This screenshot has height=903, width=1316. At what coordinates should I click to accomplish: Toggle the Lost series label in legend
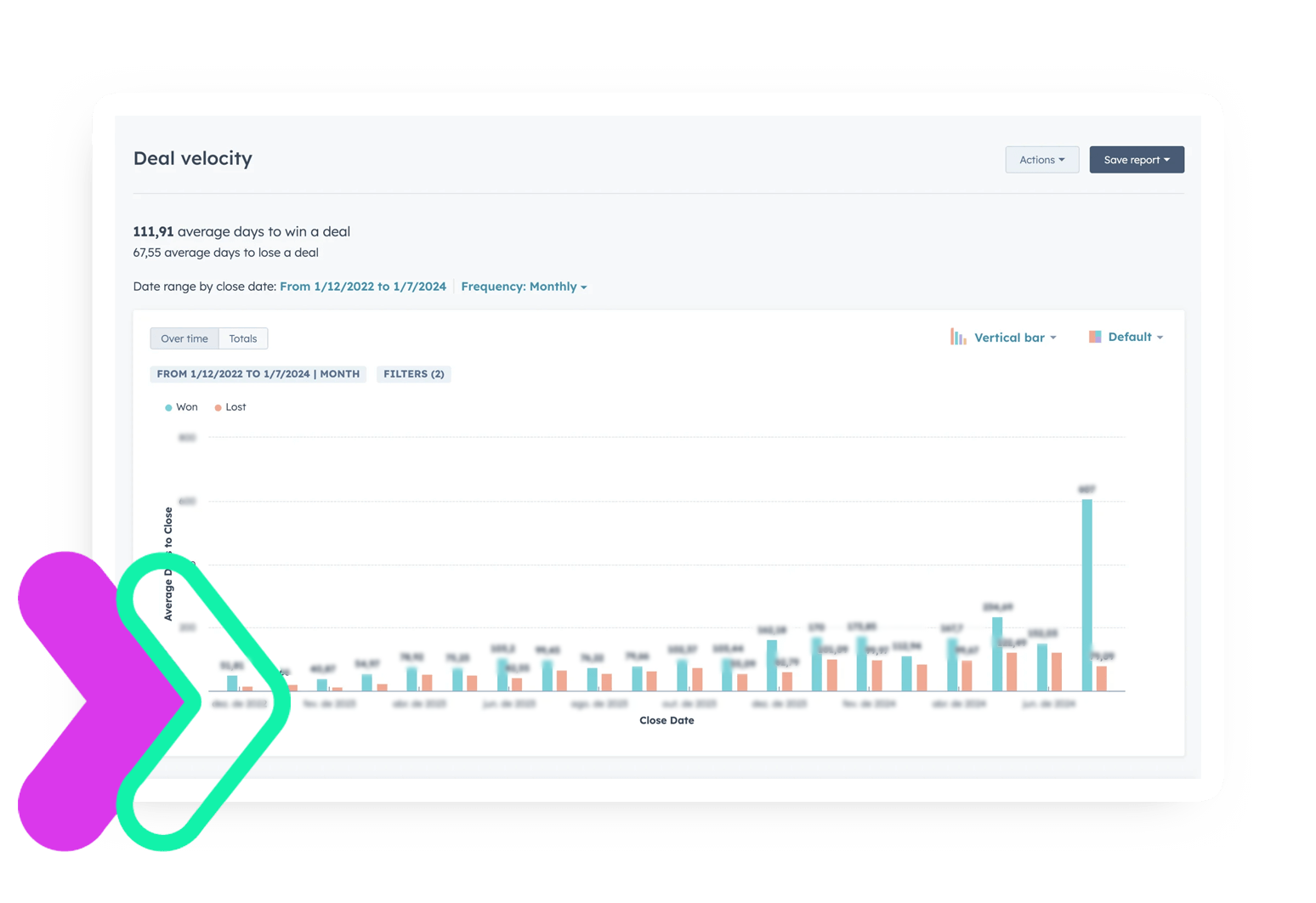[x=236, y=407]
